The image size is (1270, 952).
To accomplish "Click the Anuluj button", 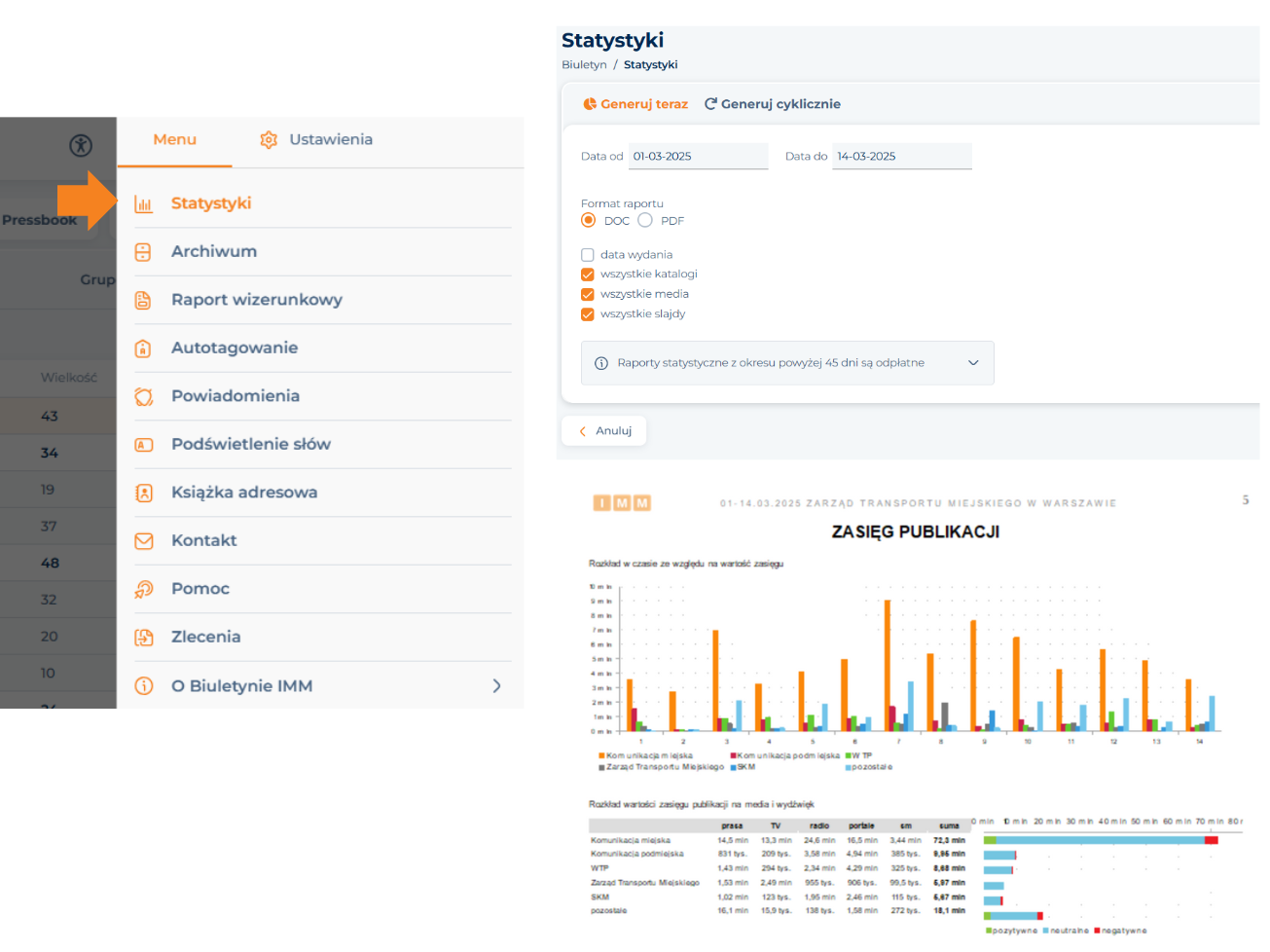I will pyautogui.click(x=604, y=431).
